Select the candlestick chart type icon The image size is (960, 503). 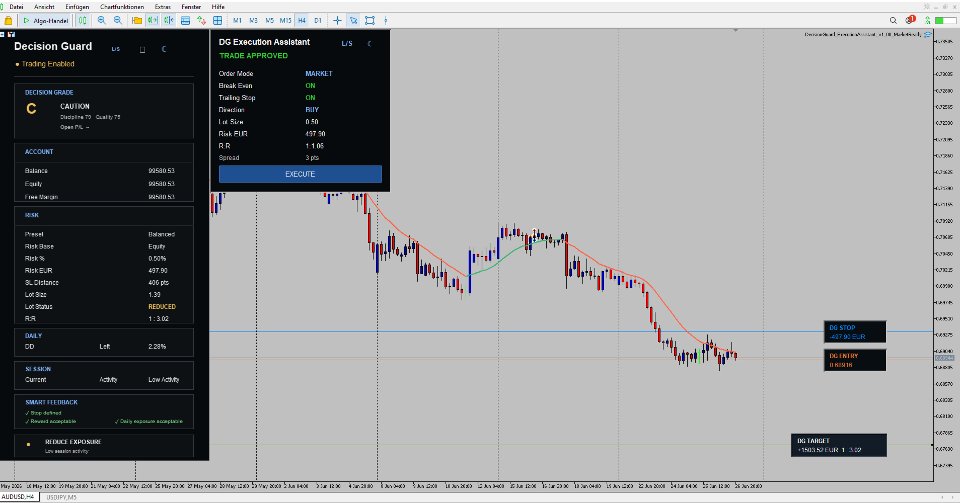[83, 20]
